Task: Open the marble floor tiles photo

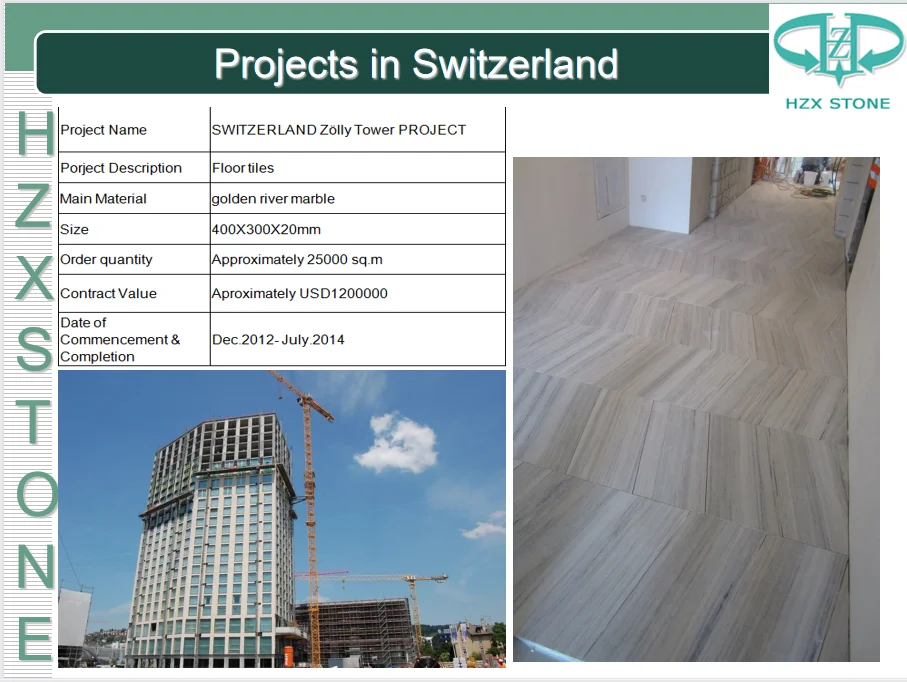Action: click(696, 409)
